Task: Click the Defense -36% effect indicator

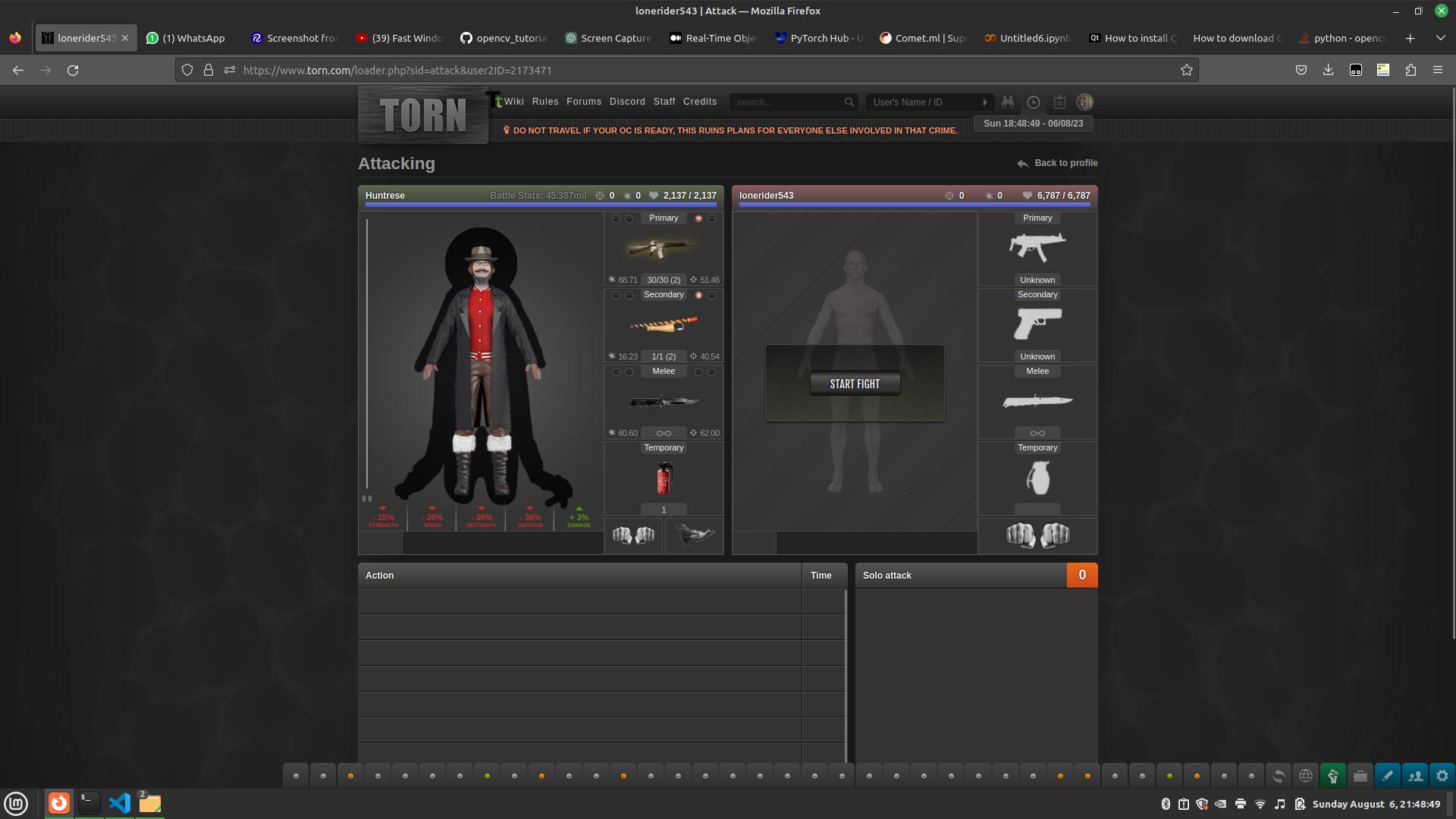Action: (x=529, y=518)
